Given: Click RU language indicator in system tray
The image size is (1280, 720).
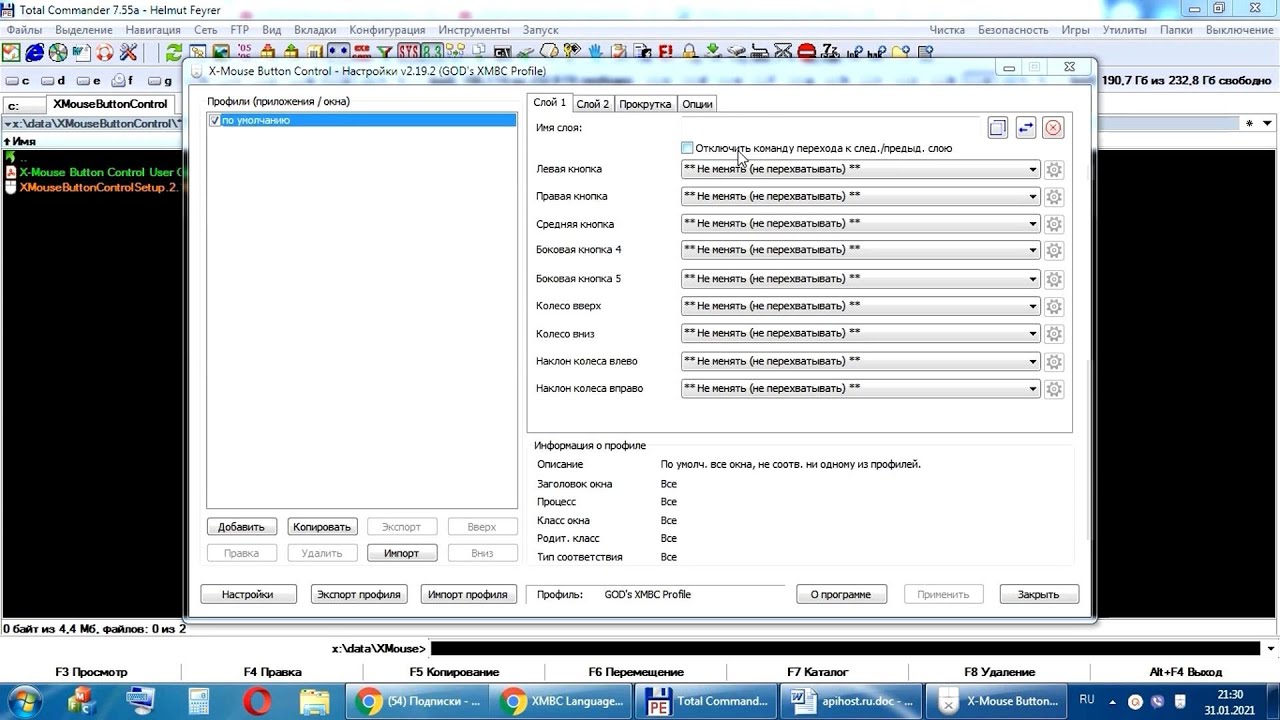Looking at the screenshot, I should [x=1086, y=700].
